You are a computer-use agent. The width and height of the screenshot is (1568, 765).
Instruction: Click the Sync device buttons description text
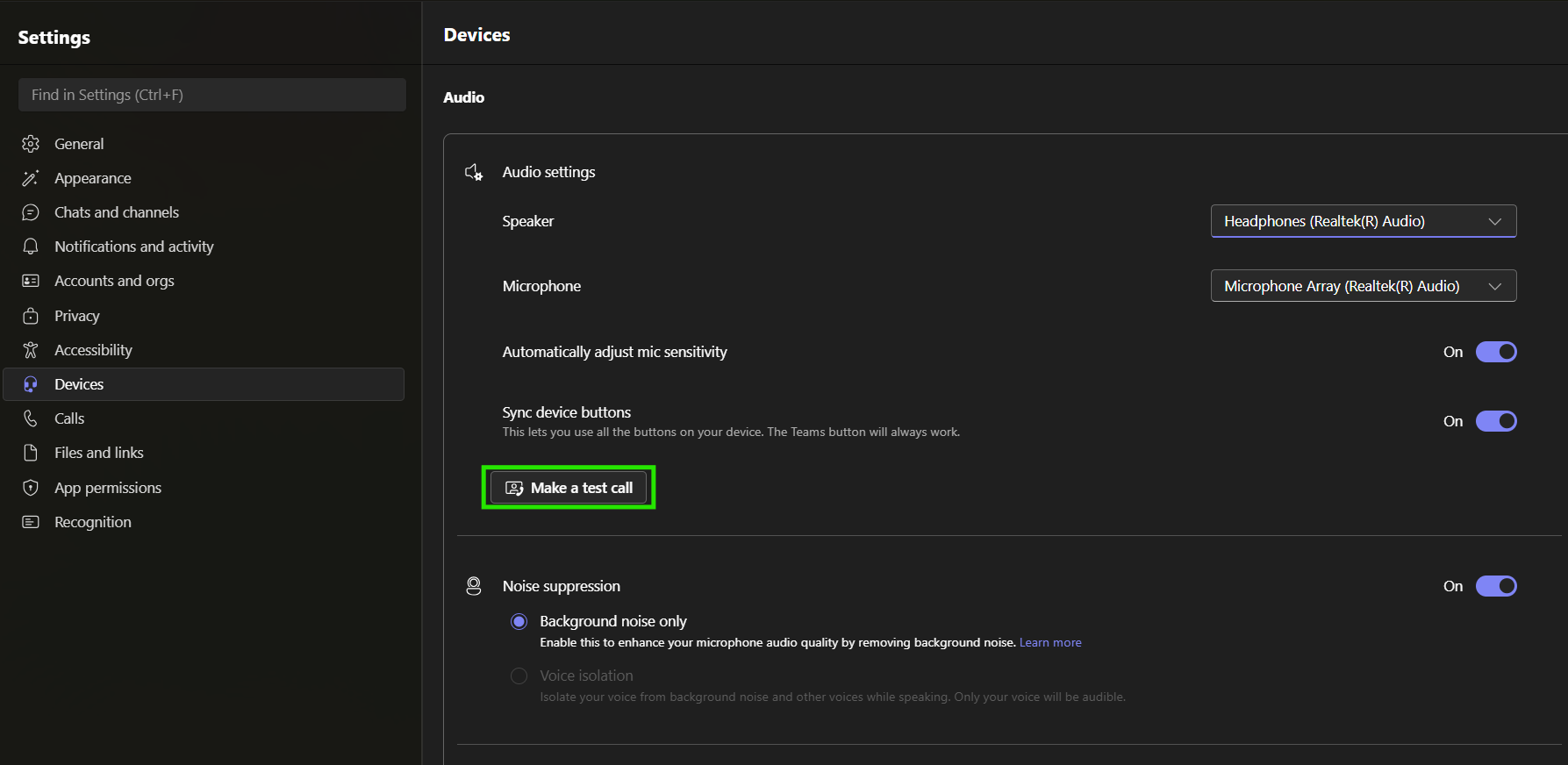tap(731, 432)
